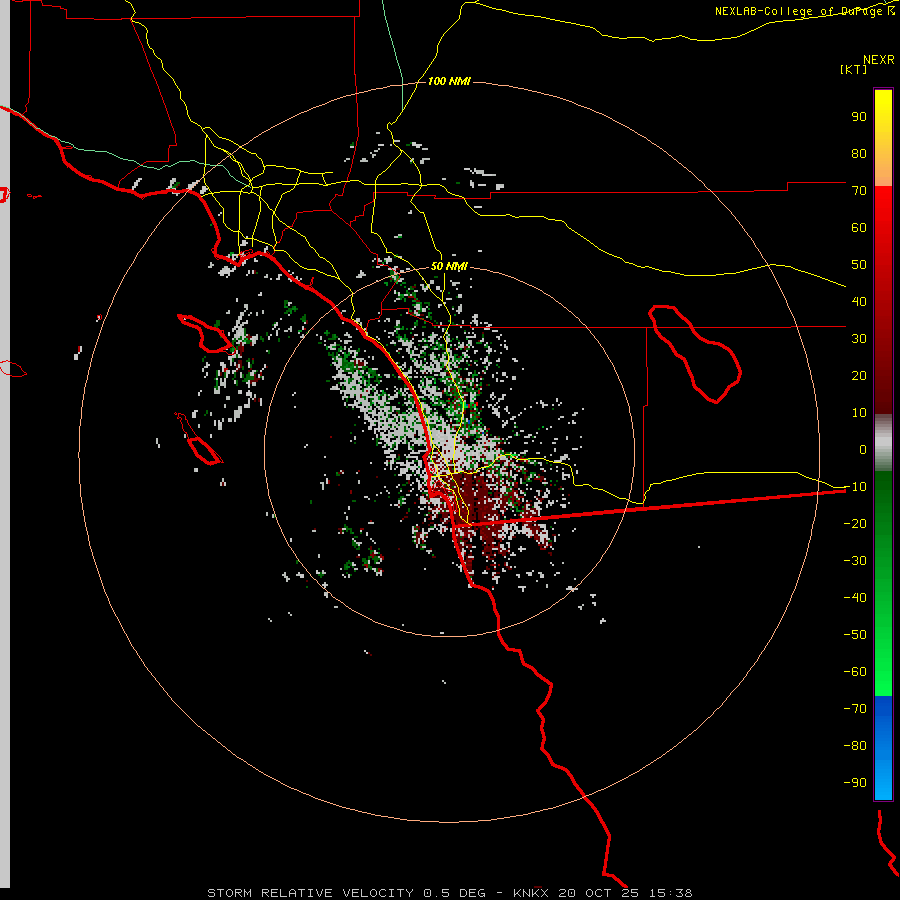Click the [KT] units label
The height and width of the screenshot is (900, 900).
point(854,69)
